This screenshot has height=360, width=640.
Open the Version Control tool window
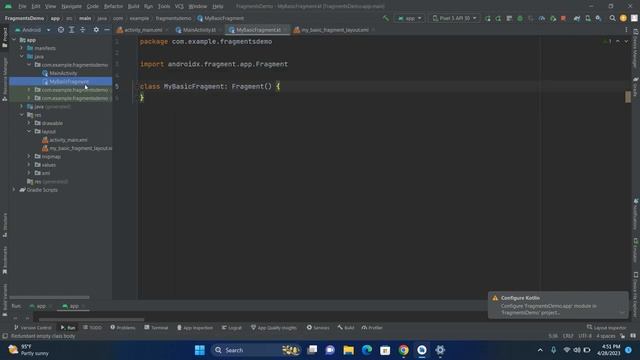click(33, 327)
